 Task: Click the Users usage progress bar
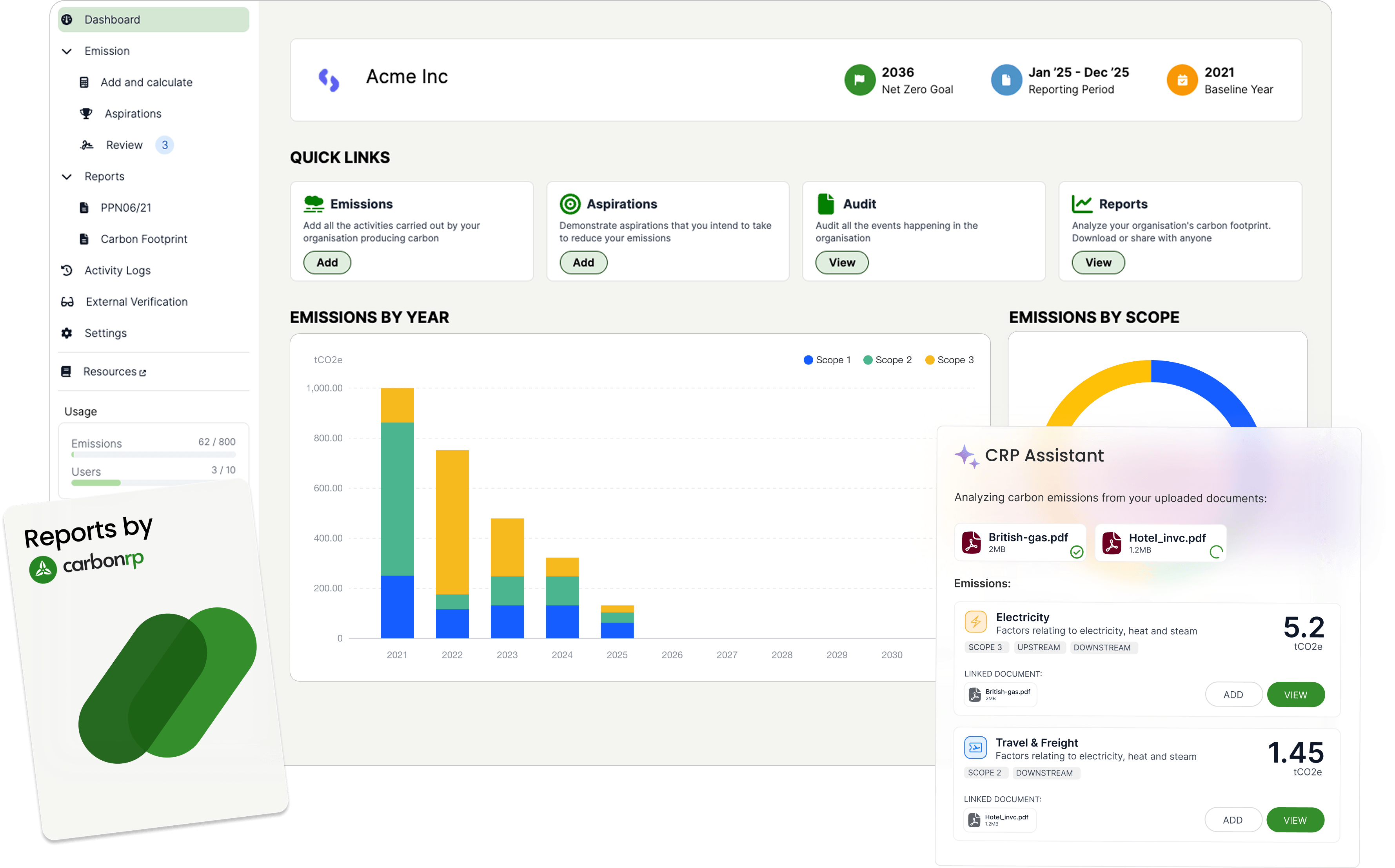click(153, 483)
